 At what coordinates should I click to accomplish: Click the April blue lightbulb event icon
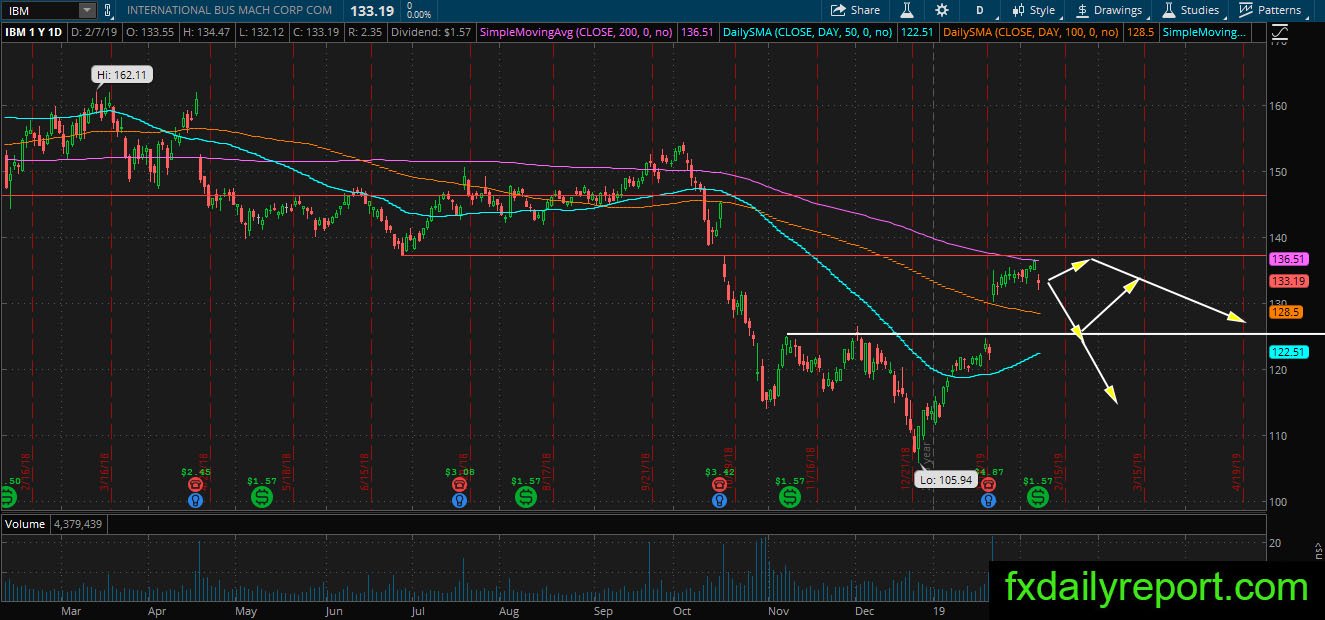pyautogui.click(x=195, y=499)
